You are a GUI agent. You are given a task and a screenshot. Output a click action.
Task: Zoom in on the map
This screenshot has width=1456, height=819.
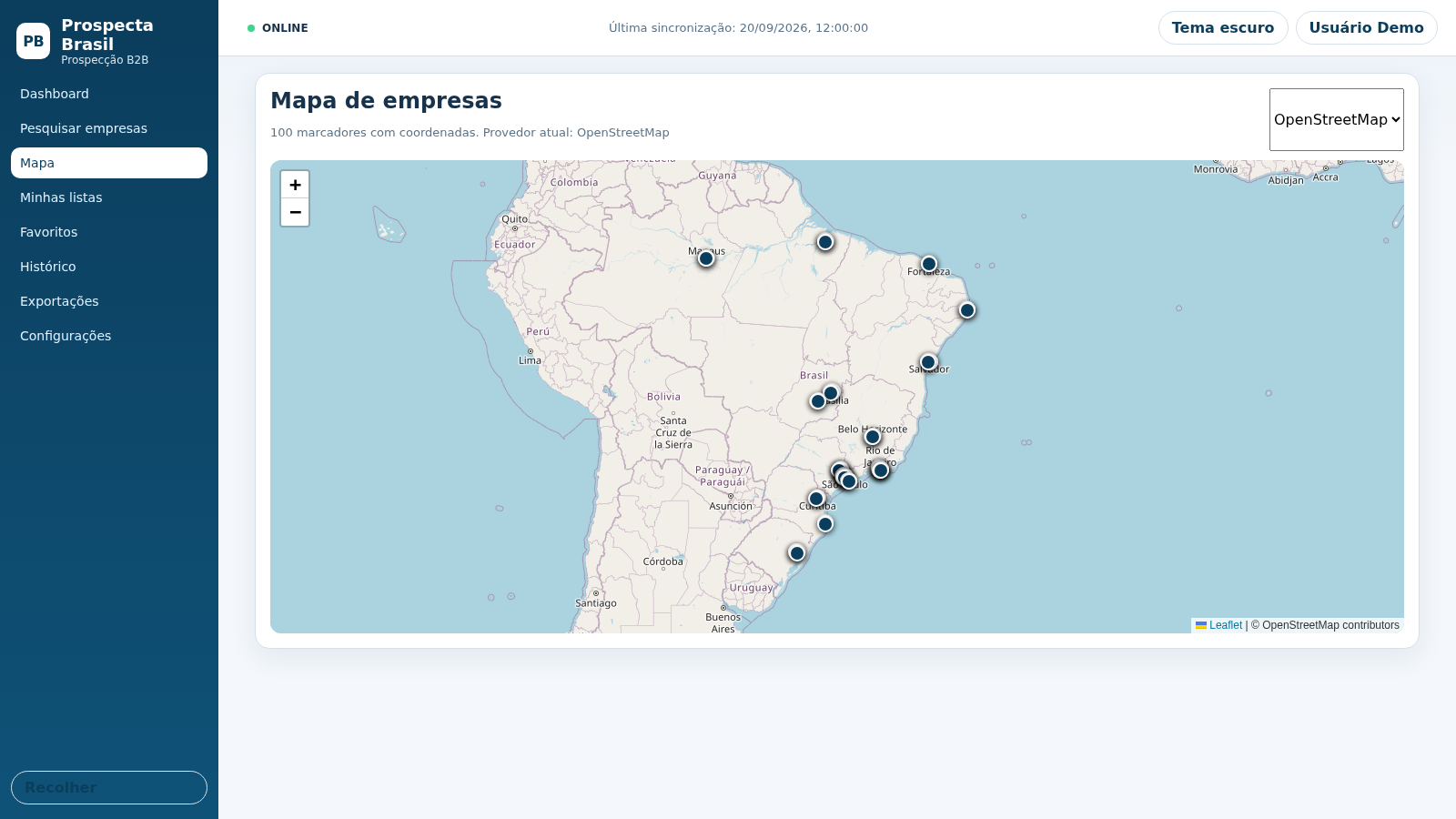[x=295, y=185]
